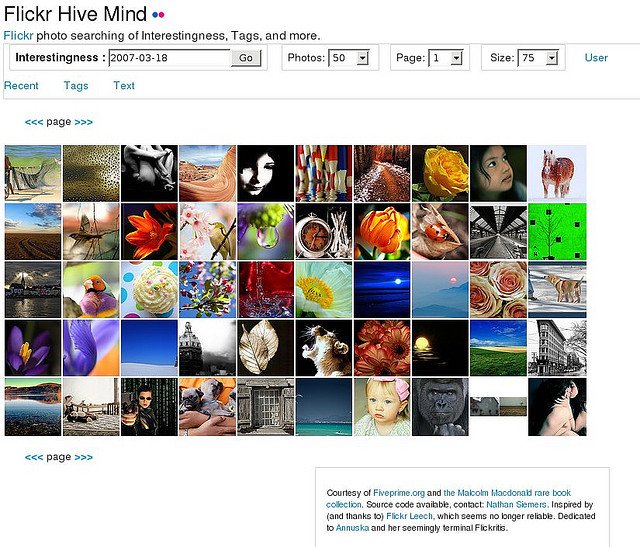
Task: Open the Size dropdown
Action: pyautogui.click(x=553, y=58)
